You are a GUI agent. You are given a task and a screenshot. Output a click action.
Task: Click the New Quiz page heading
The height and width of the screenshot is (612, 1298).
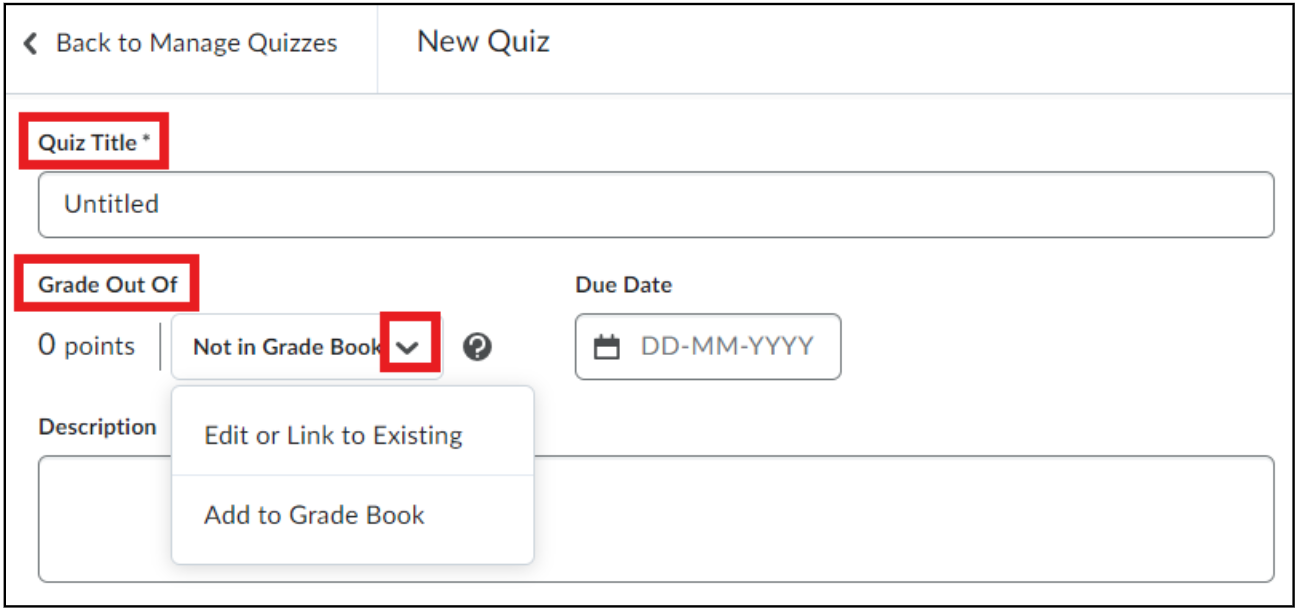(483, 42)
